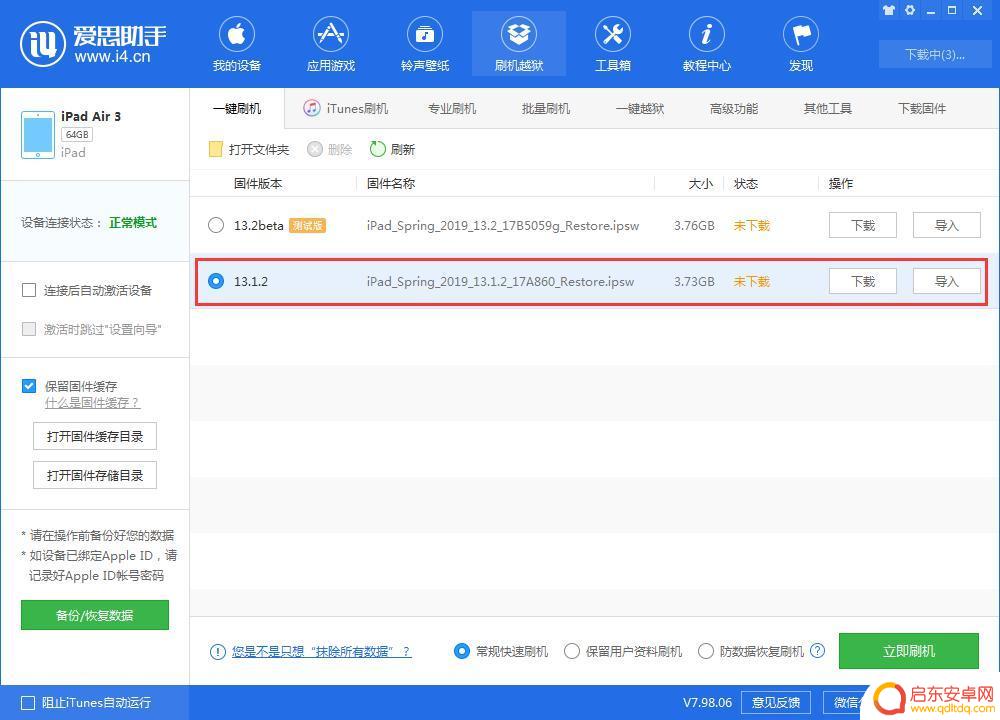This screenshot has height=720, width=1000.
Task: Open settings gear in title bar
Action: pos(910,10)
